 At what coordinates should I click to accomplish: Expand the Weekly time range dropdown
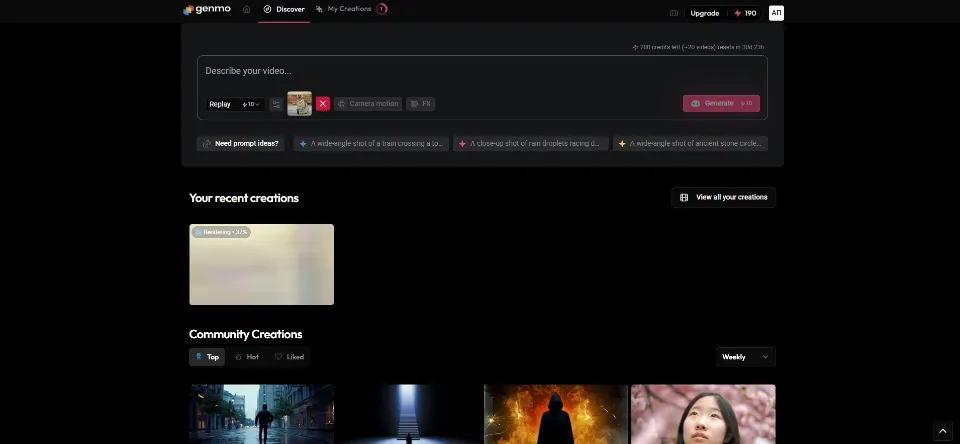[x=745, y=357]
